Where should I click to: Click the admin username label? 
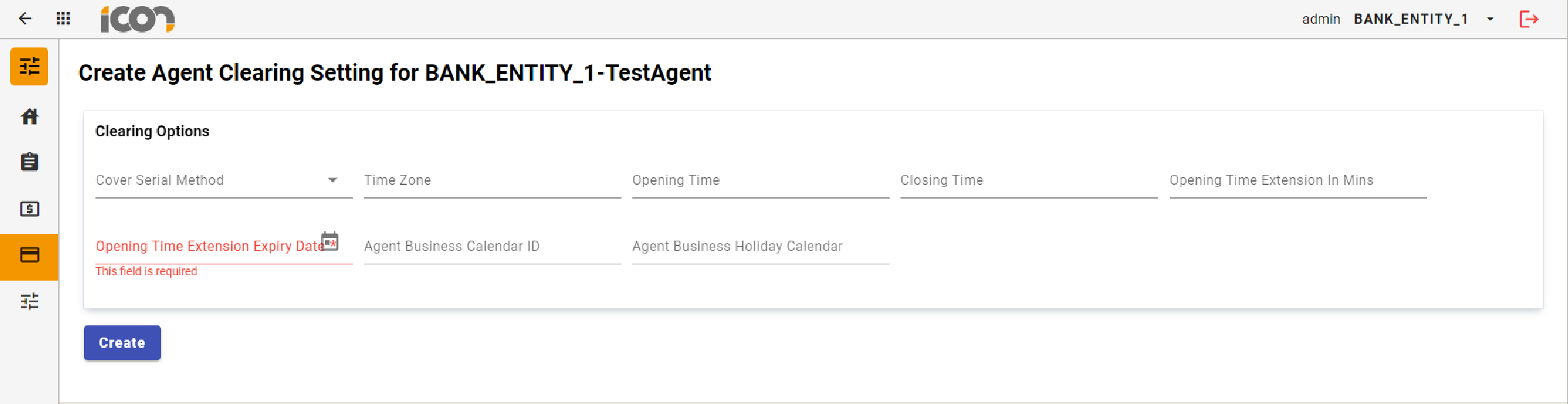pos(1320,19)
